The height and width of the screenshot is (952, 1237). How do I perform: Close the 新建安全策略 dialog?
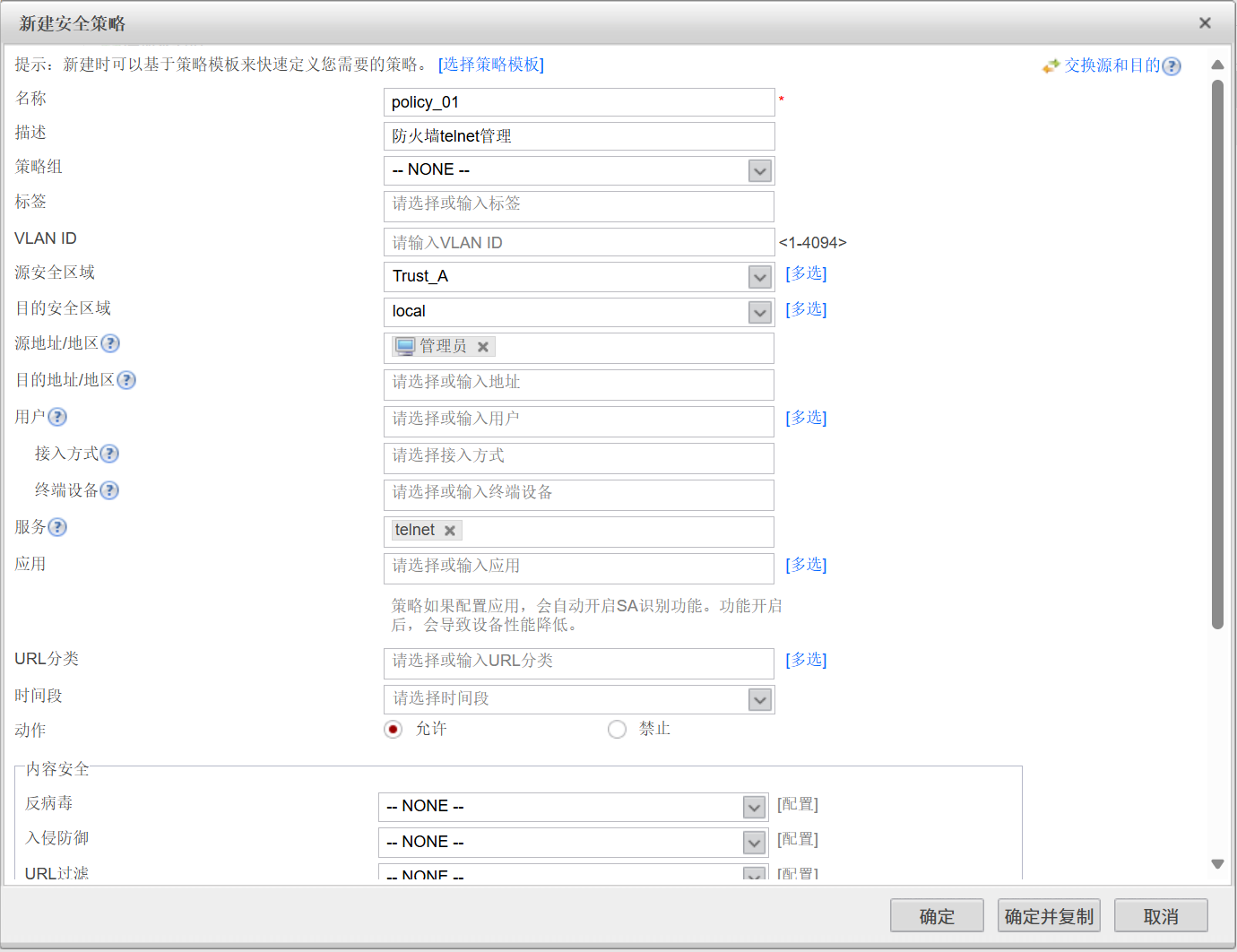pos(1205,23)
